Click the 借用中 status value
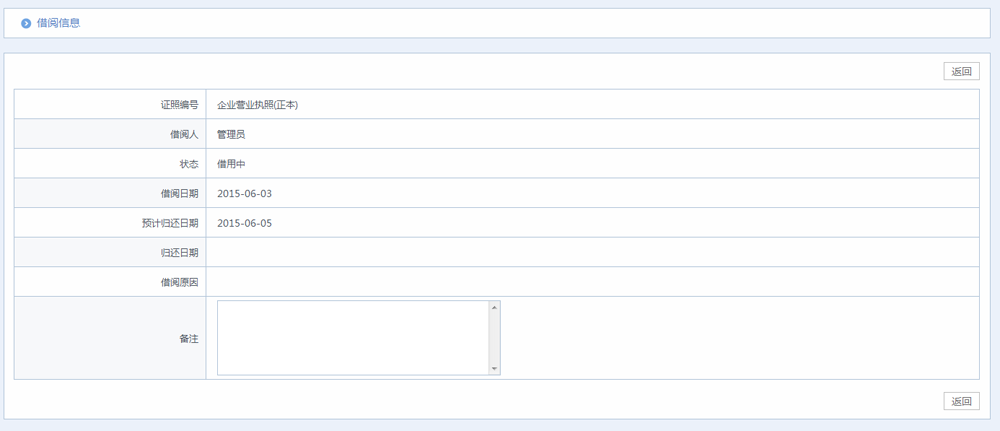The height and width of the screenshot is (431, 1000). pos(231,164)
